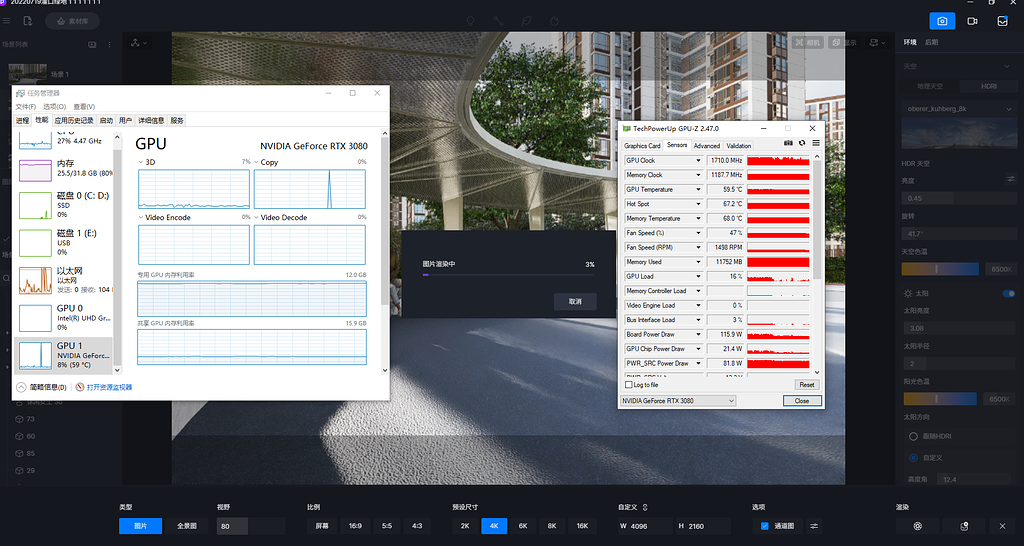Click the 高度角 12.4 input field
The width and height of the screenshot is (1024, 546).
[x=976, y=479]
